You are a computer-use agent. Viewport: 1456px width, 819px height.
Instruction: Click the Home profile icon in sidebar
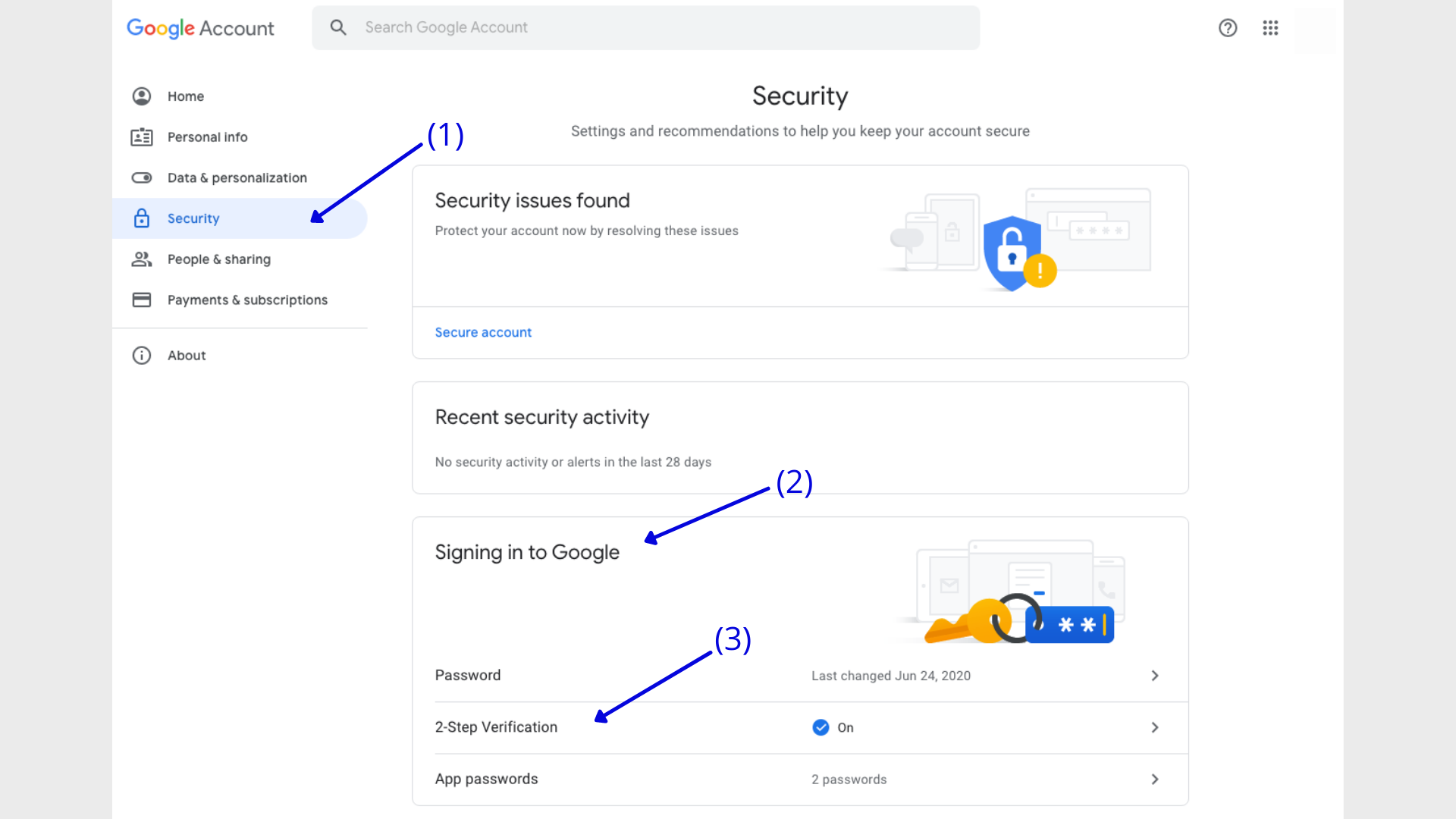pyautogui.click(x=142, y=96)
